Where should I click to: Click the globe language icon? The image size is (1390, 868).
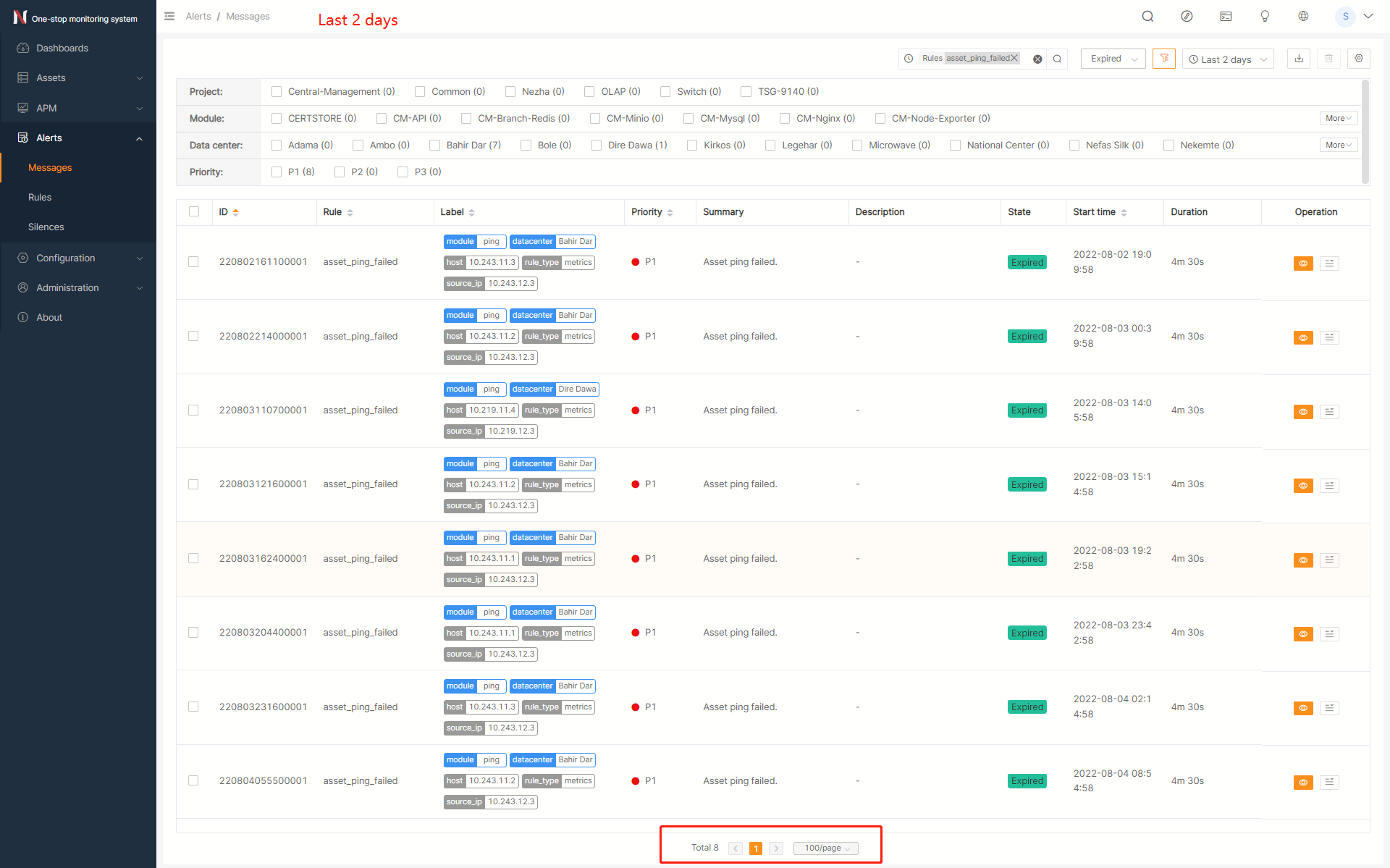(1303, 16)
